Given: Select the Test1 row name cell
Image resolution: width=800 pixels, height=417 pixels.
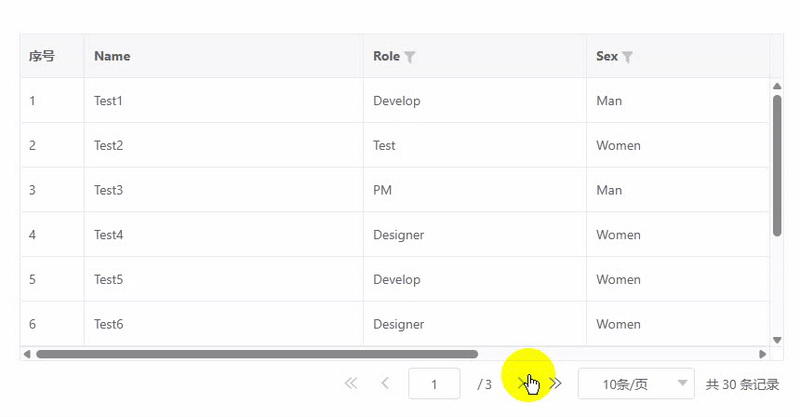Looking at the screenshot, I should pos(108,101).
